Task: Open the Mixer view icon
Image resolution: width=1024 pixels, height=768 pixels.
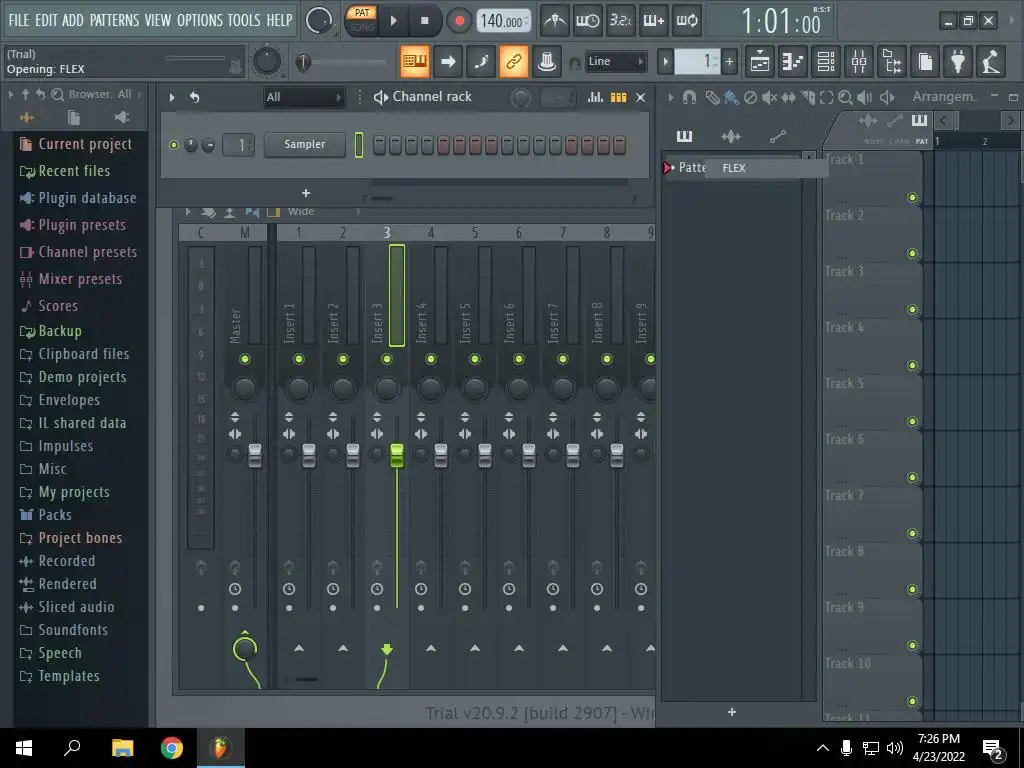Action: 859,61
